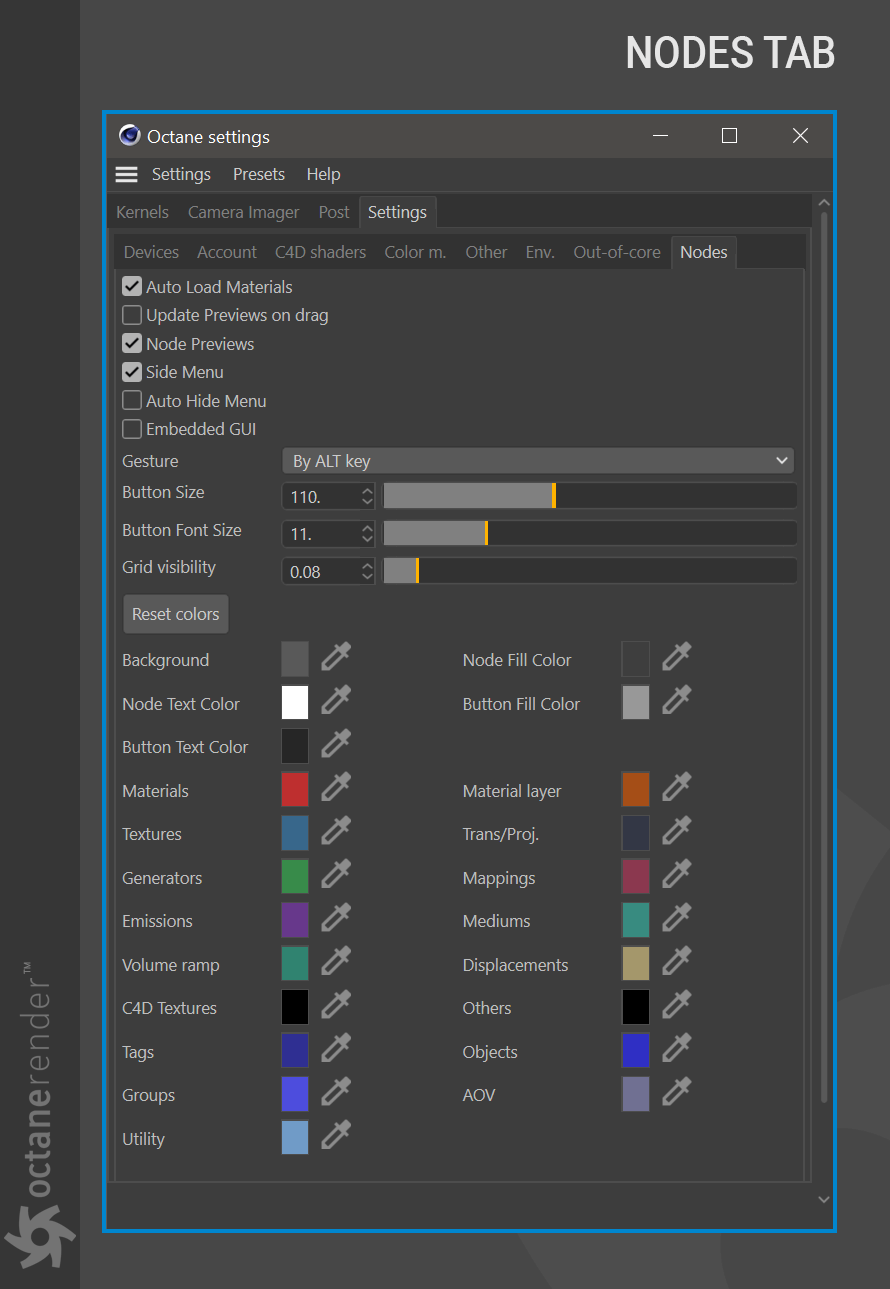890x1289 pixels.
Task: Click the Volume ramp eyedropper
Action: pyautogui.click(x=336, y=961)
